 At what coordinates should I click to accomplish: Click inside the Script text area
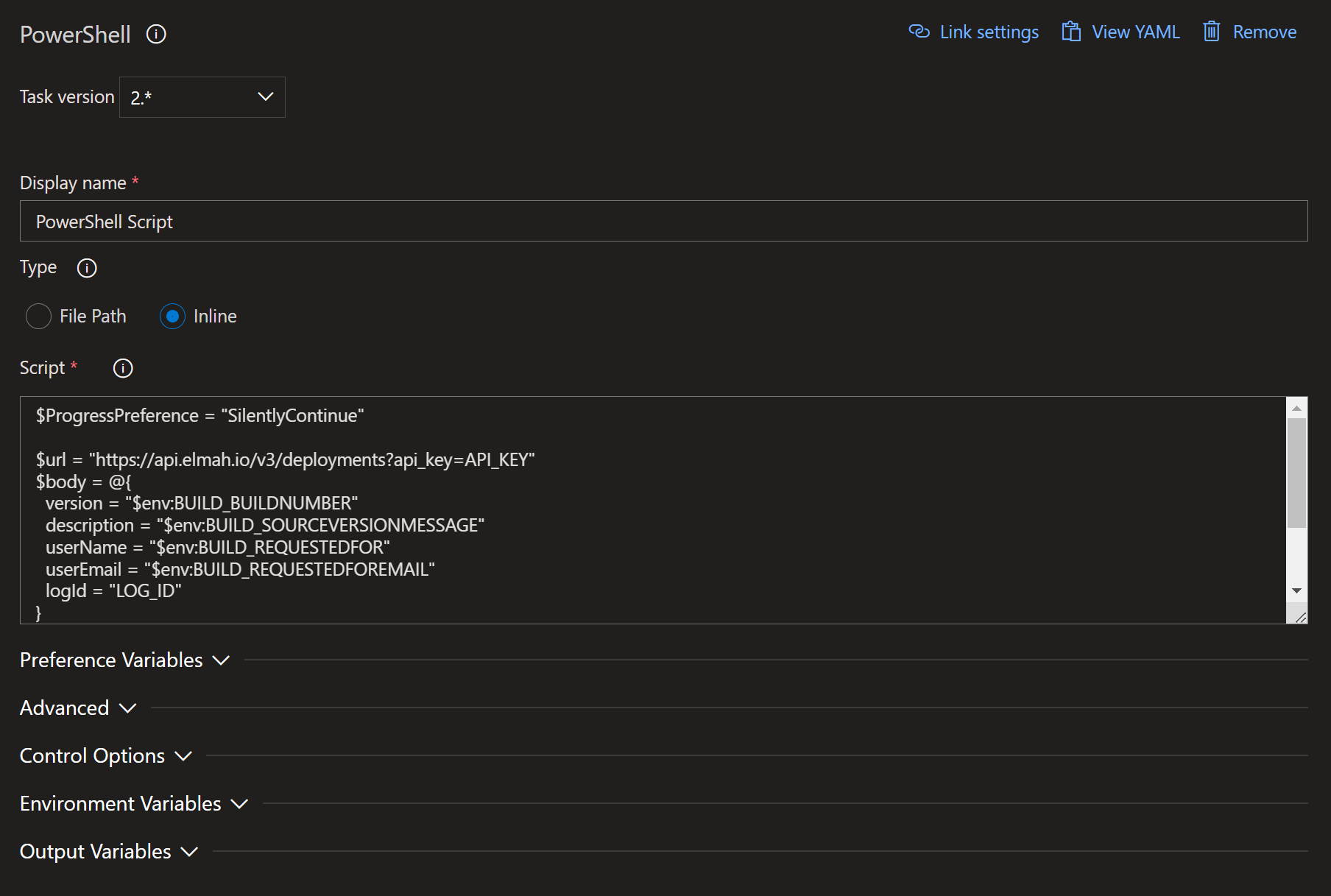653,510
